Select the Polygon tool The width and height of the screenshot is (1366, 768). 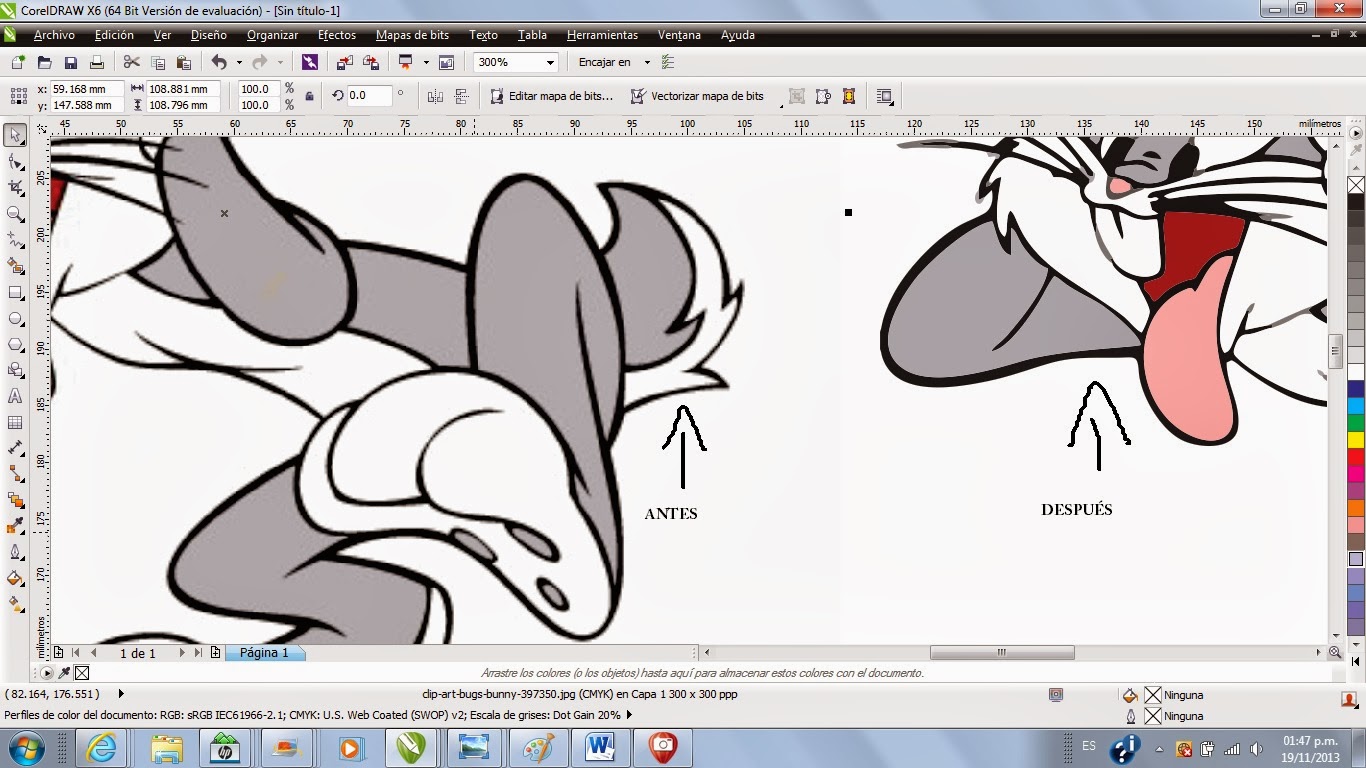coord(15,344)
